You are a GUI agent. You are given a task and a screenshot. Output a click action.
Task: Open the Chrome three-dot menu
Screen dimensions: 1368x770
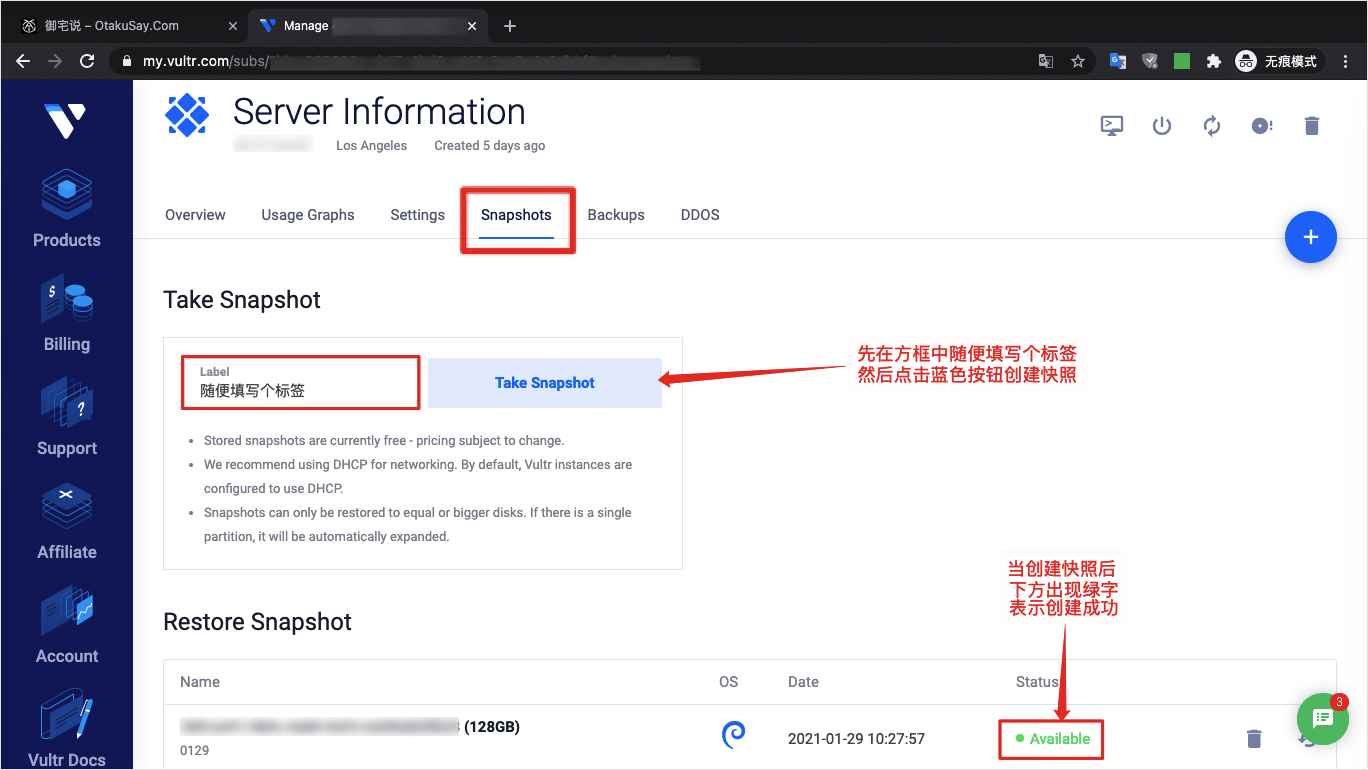click(1346, 61)
